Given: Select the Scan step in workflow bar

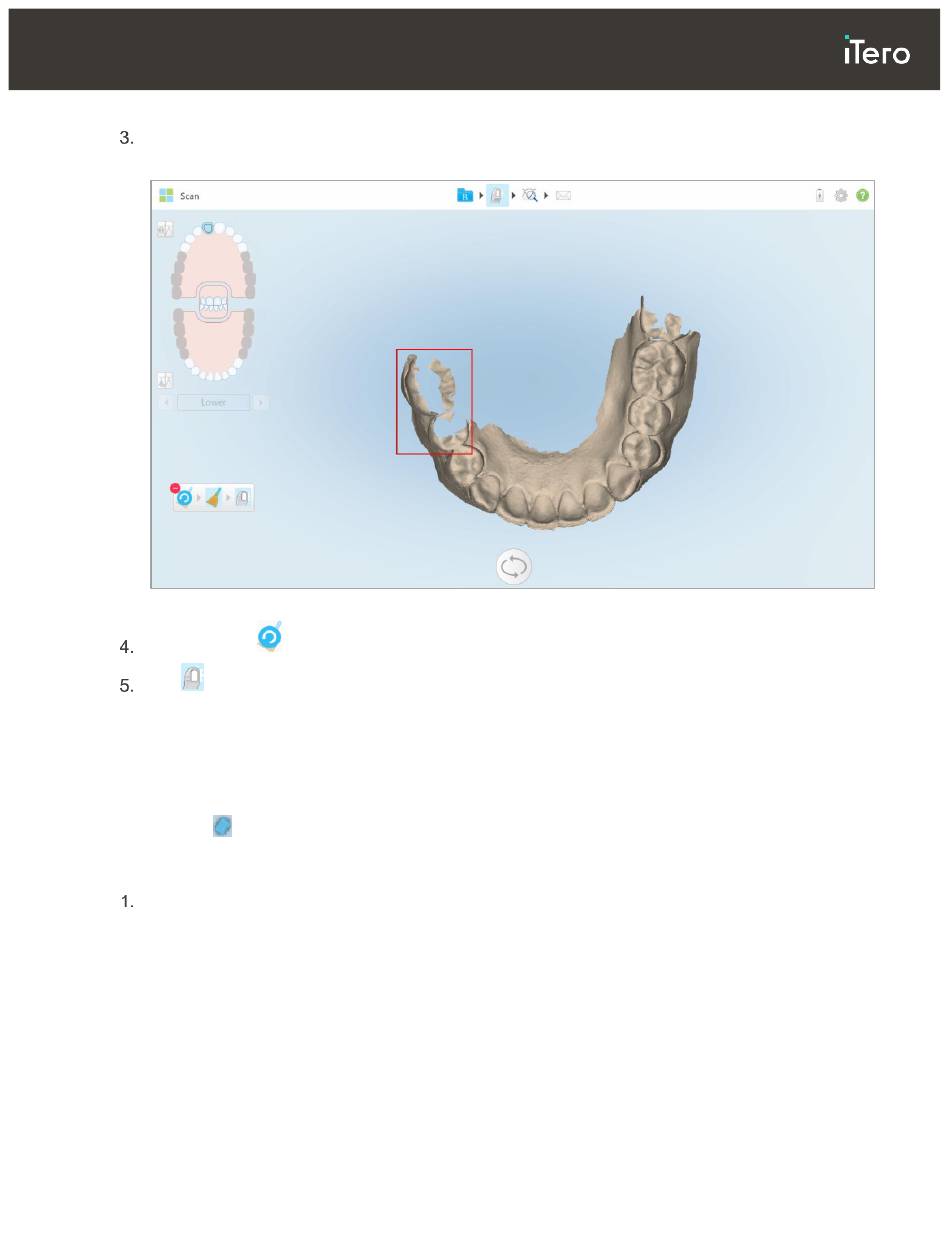Looking at the screenshot, I should pos(497,196).
